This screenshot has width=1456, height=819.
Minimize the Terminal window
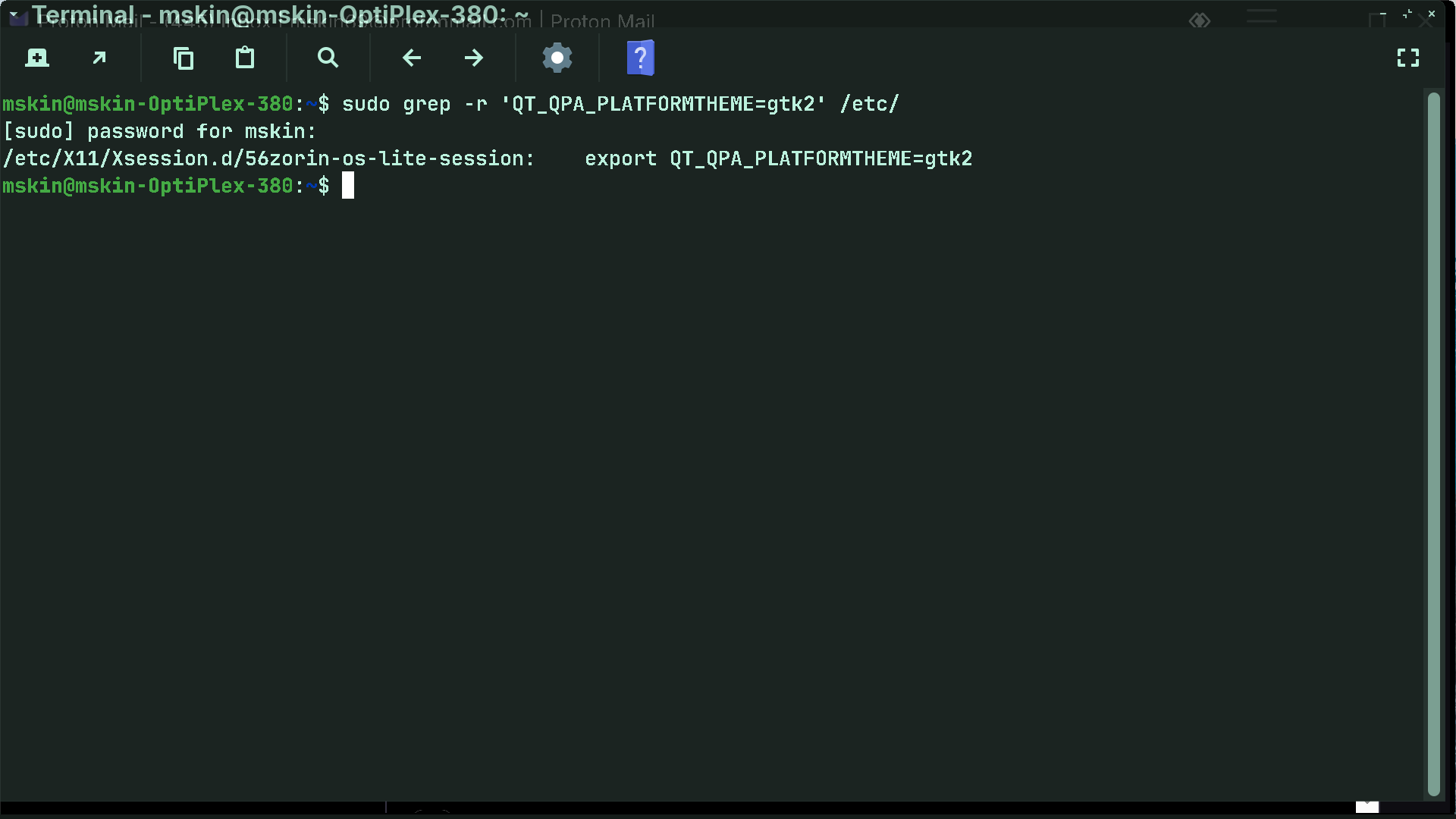[1383, 14]
